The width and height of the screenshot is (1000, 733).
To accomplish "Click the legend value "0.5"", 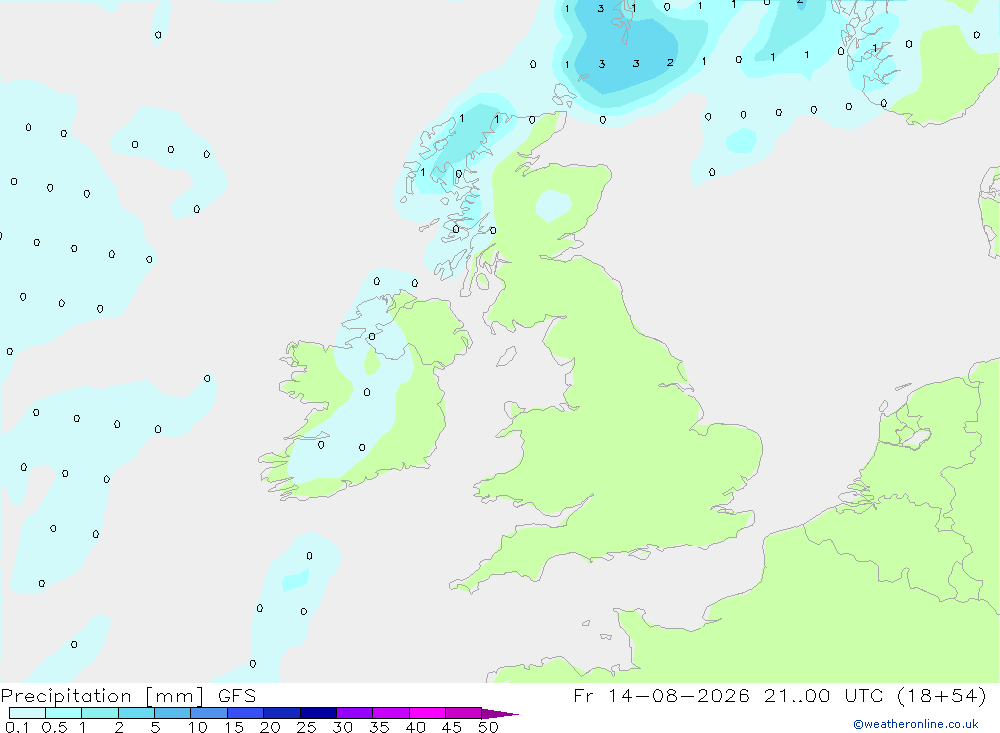I will (54, 727).
